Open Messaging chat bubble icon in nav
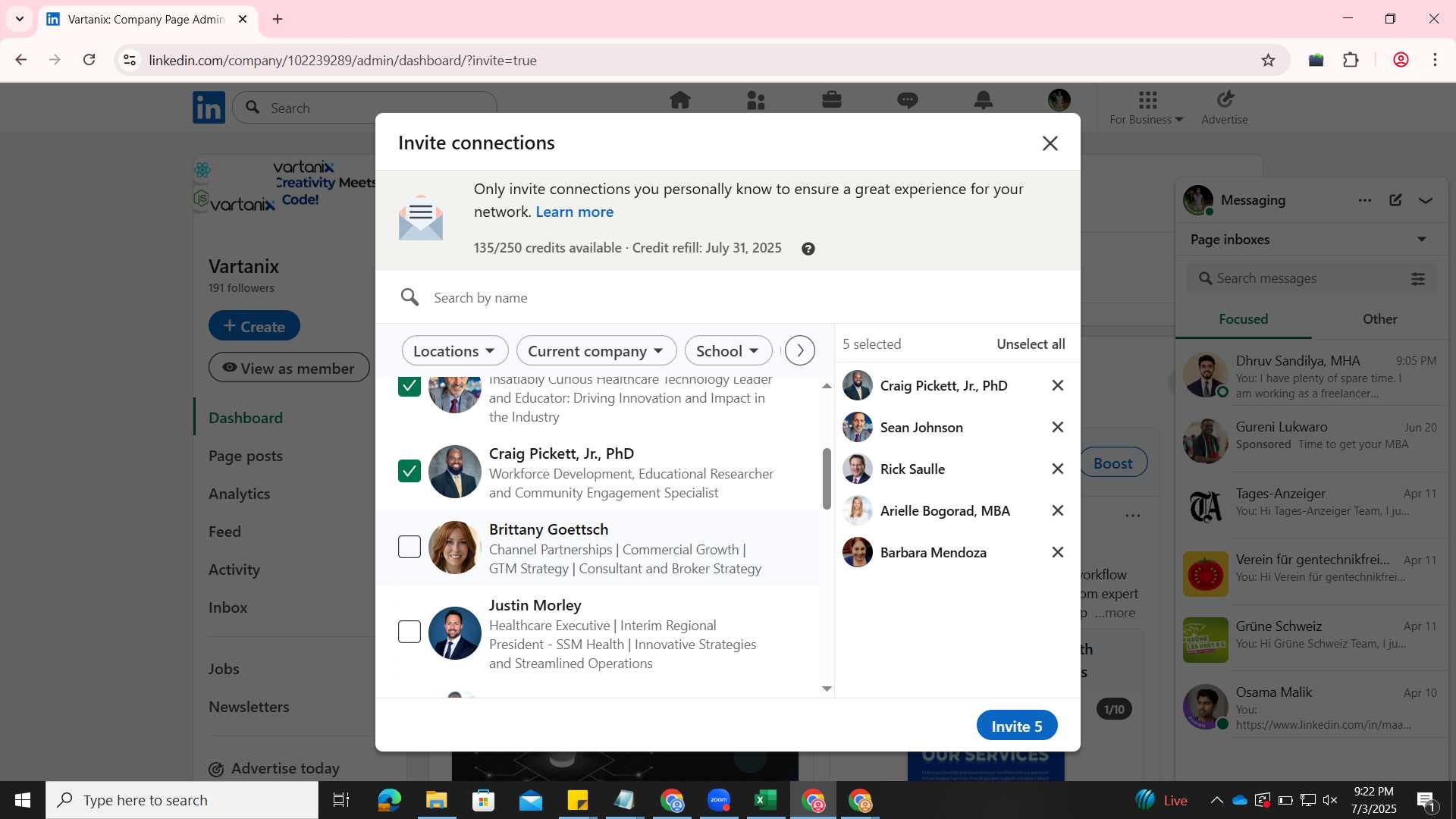 (908, 100)
